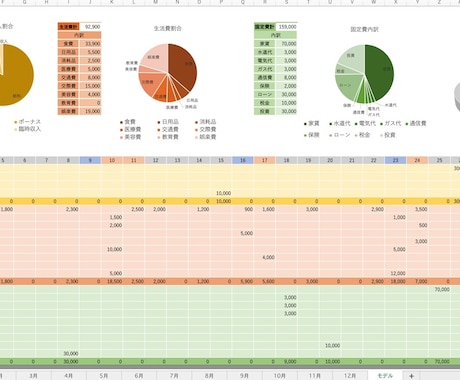Viewport: 460px width, 380px height.
Task: Select the fixed-cost total cell 159,000
Action: click(286, 27)
